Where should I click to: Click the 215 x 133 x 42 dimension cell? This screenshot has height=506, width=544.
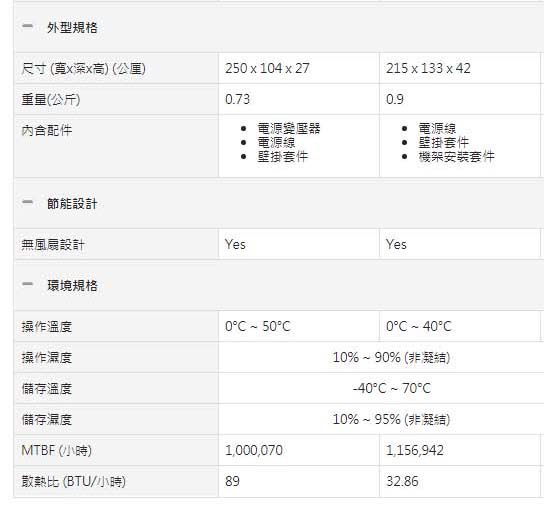(x=428, y=68)
